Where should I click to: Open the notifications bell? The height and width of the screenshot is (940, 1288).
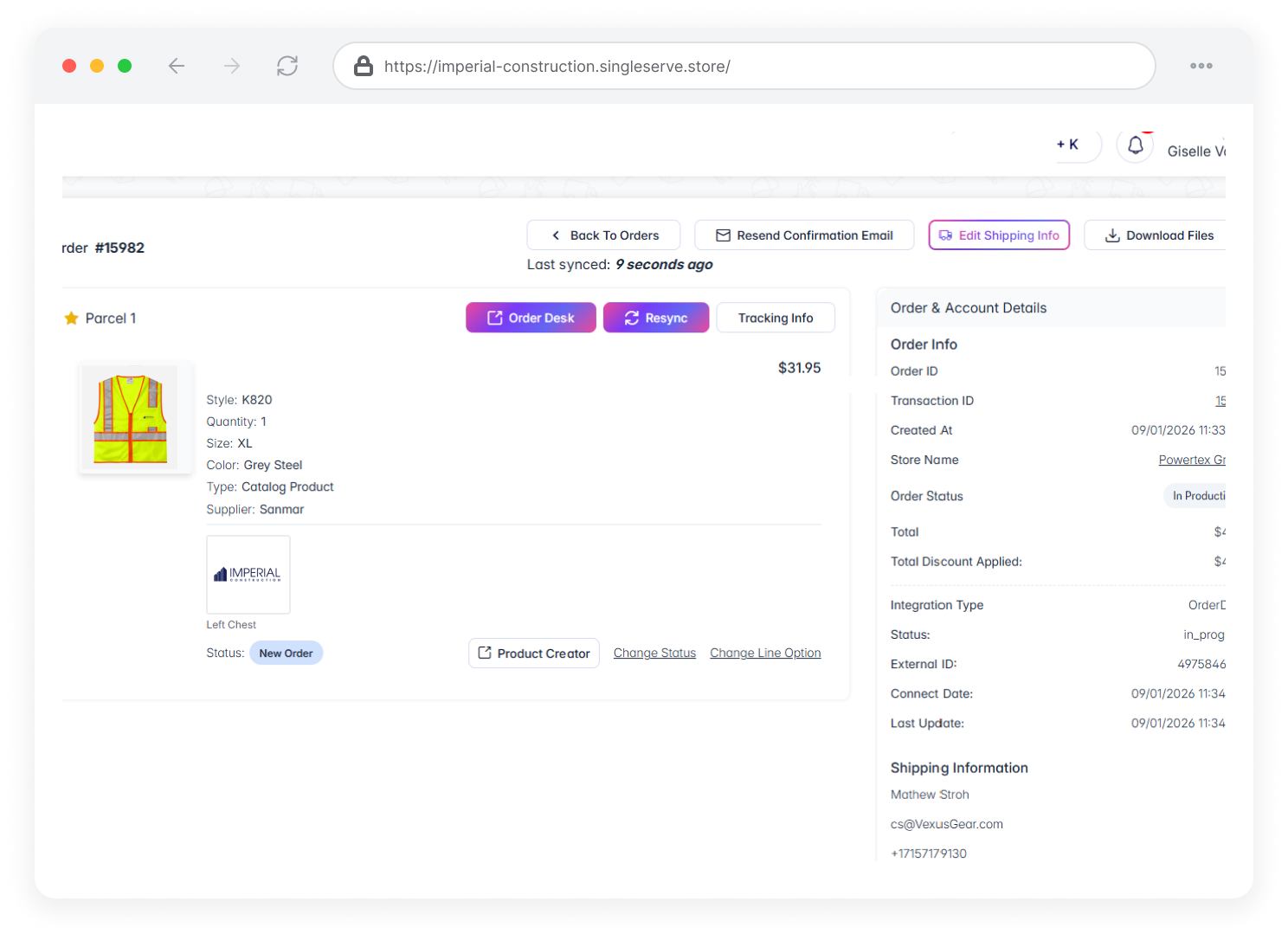(1136, 145)
